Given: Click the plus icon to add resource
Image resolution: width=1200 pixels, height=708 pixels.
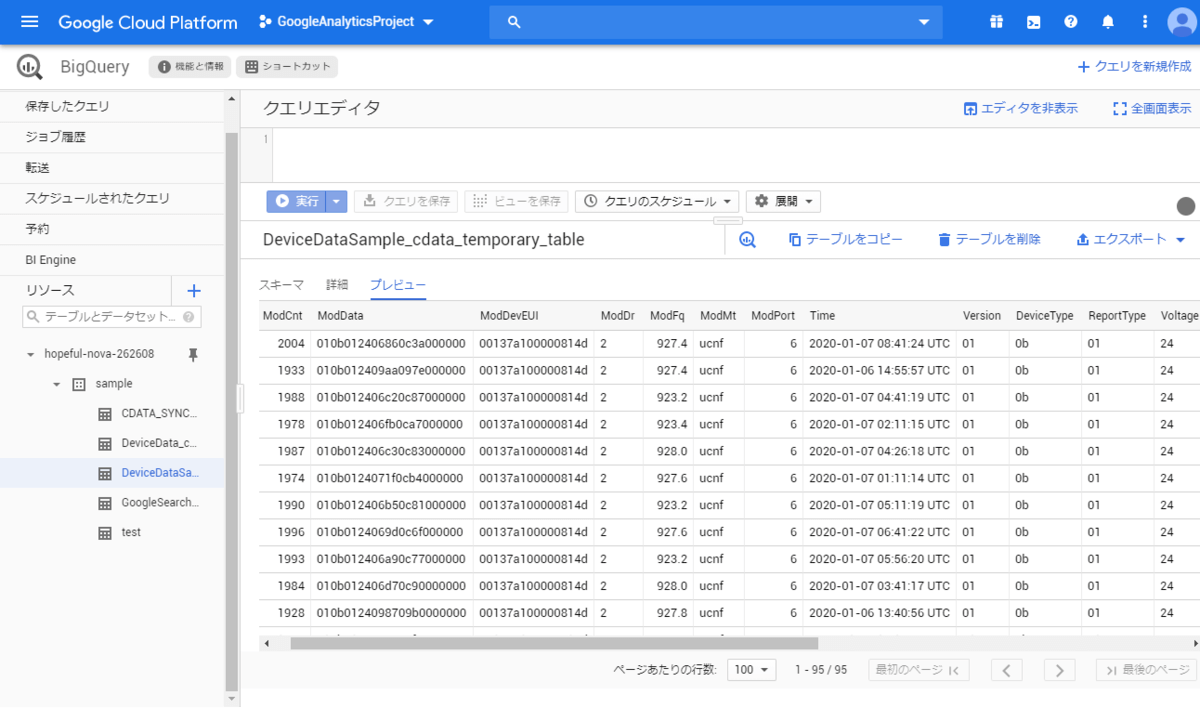Looking at the screenshot, I should click(194, 291).
